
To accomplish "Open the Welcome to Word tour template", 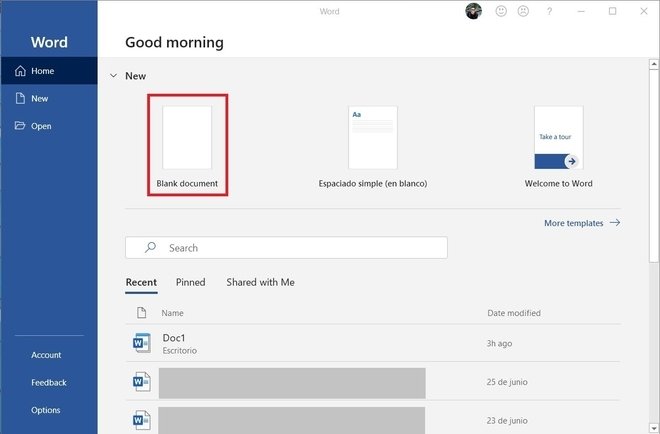I will click(559, 145).
